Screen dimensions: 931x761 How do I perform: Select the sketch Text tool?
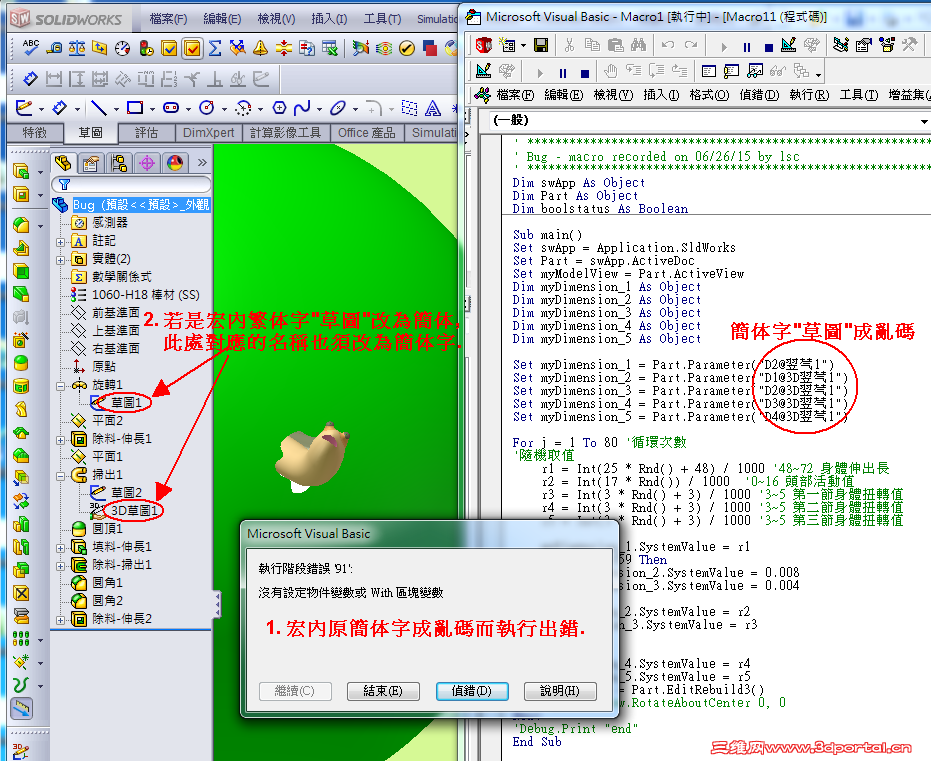point(433,108)
